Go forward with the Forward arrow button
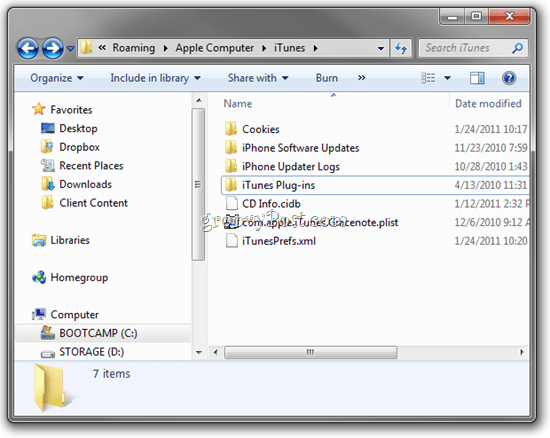Viewport: 550px width, 438px height. (53, 48)
